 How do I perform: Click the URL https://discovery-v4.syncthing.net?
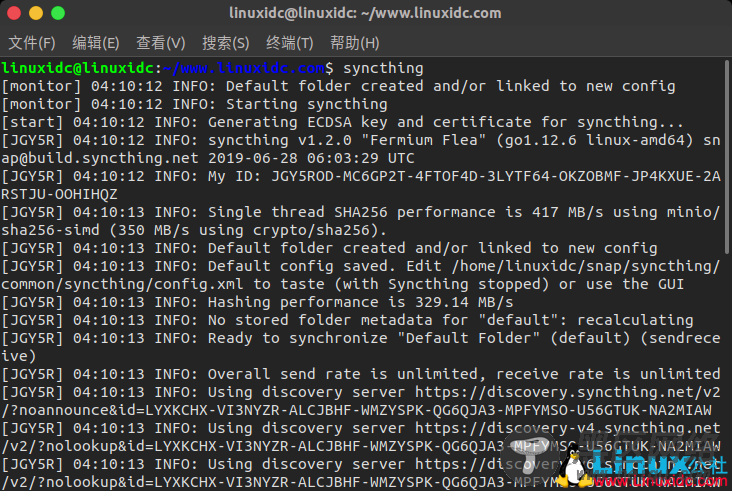pyautogui.click(x=568, y=428)
